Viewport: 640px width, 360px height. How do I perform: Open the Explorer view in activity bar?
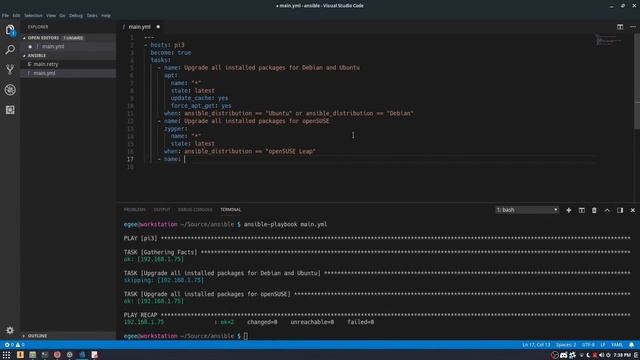point(10,30)
